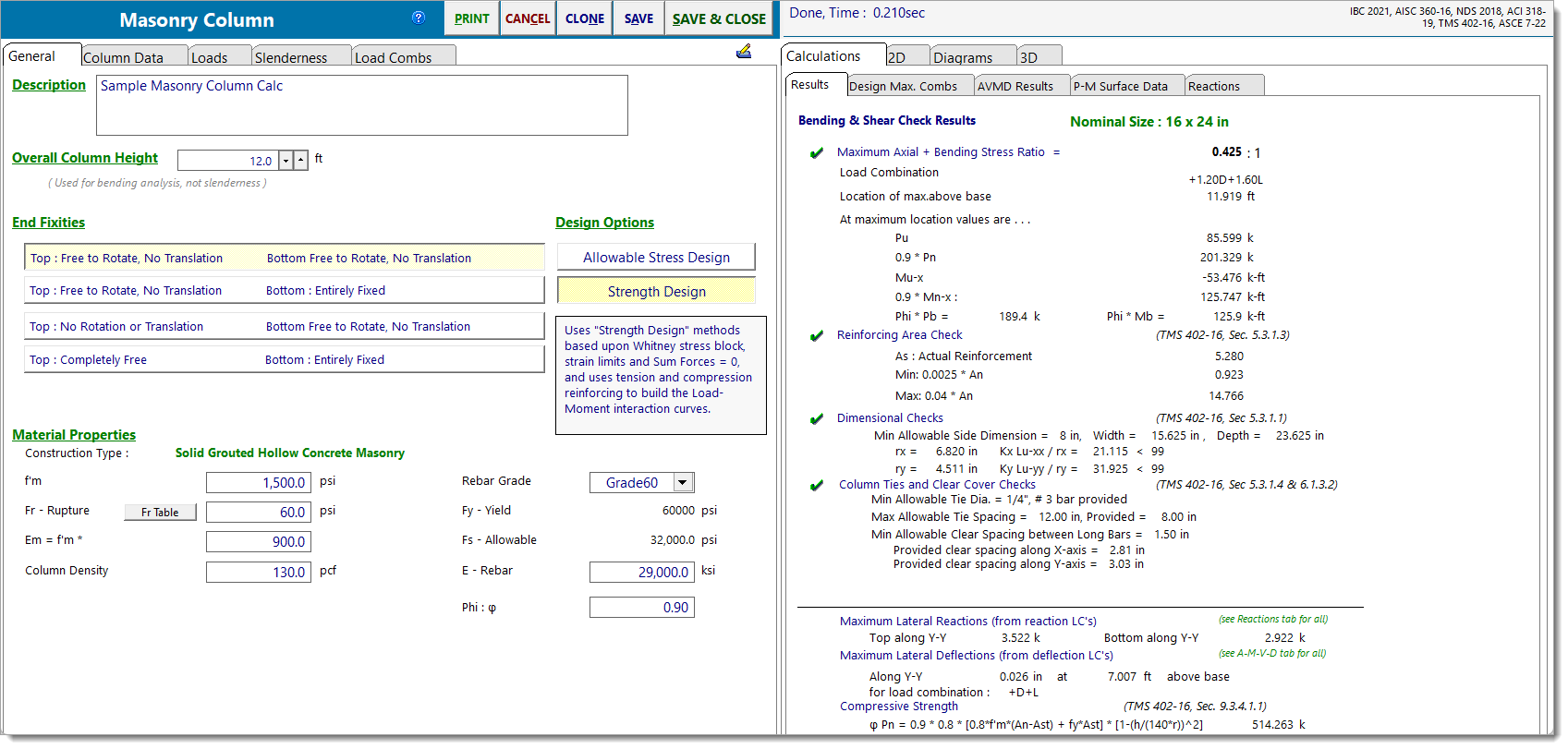Click checkmark beside Maximum Axial + Bending Stress Ratio

click(817, 153)
